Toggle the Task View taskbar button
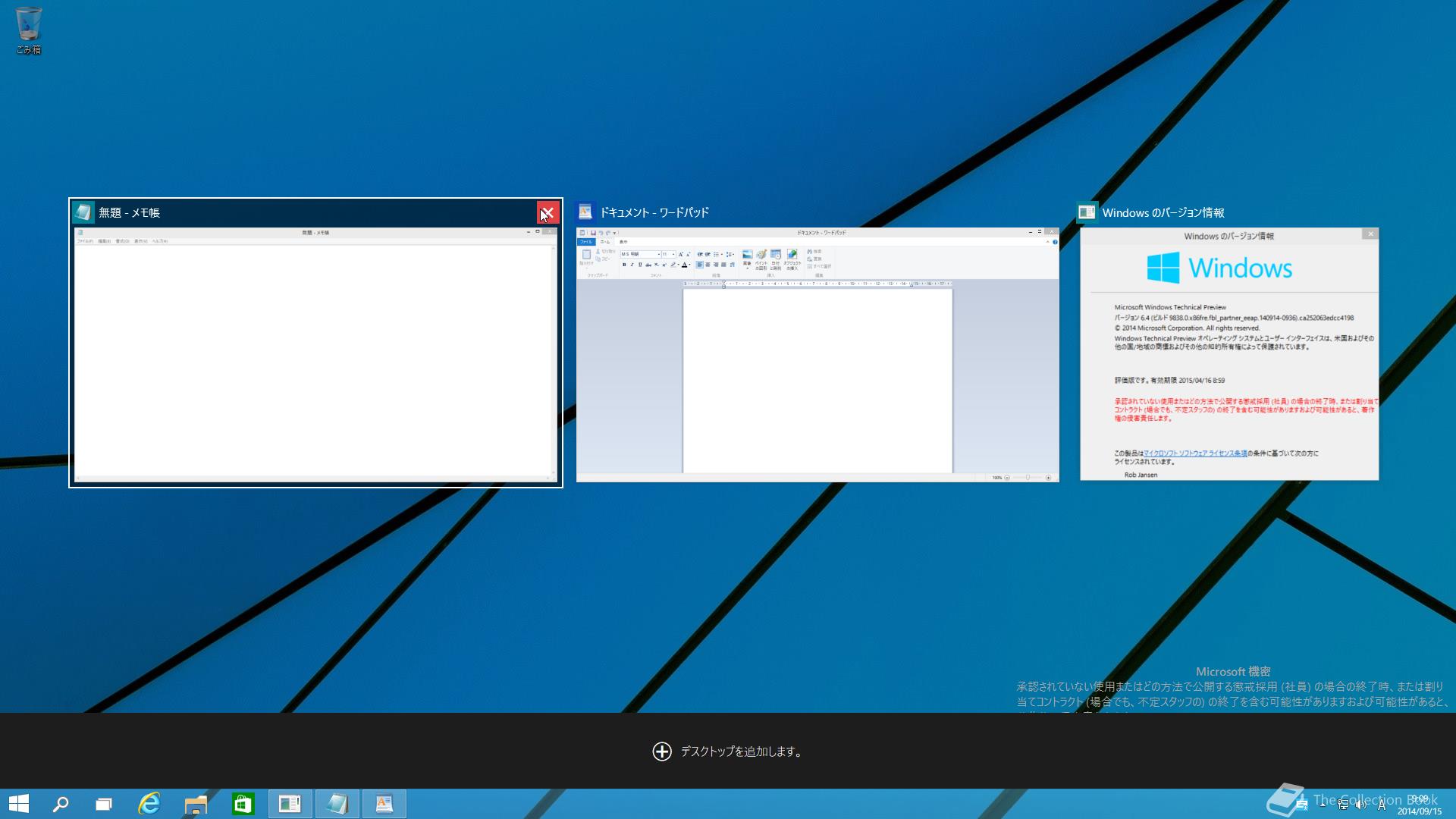 click(104, 804)
